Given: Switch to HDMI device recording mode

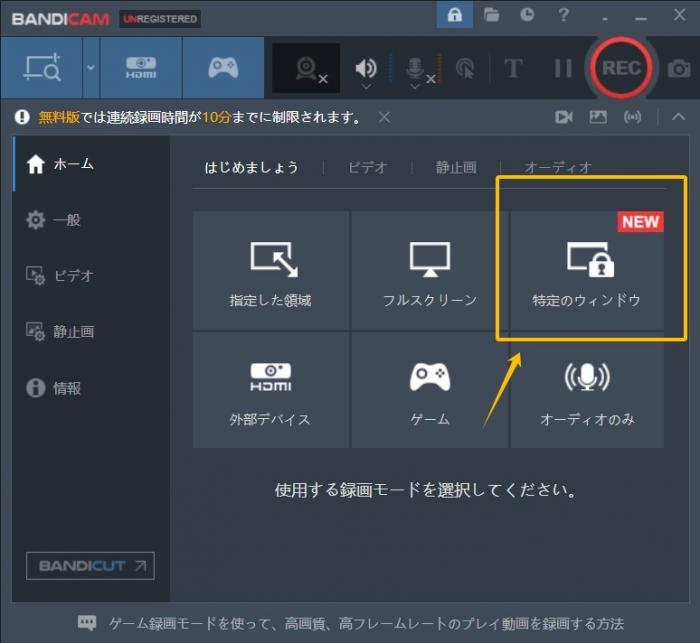Looking at the screenshot, I should 141,67.
